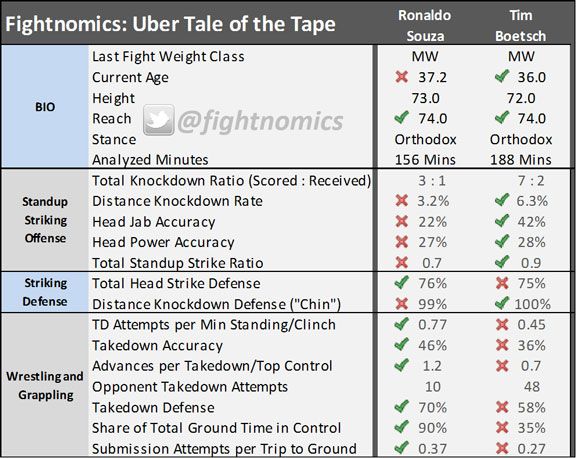Click red X beside Souza's 3.2% knockdown rate
The width and height of the screenshot is (576, 458).
point(402,200)
